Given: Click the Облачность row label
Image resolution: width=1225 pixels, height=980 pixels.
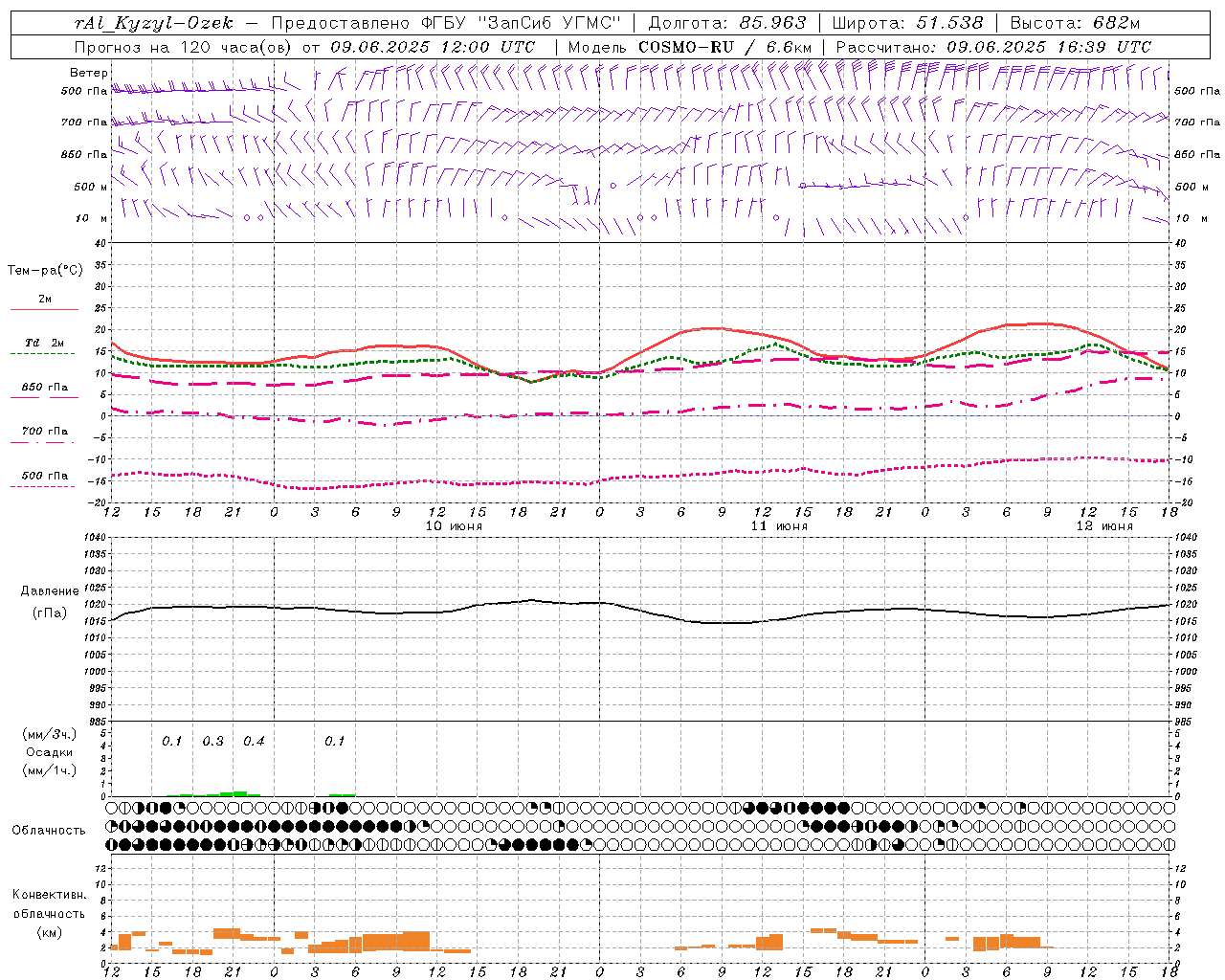Looking at the screenshot, I should click(x=49, y=831).
